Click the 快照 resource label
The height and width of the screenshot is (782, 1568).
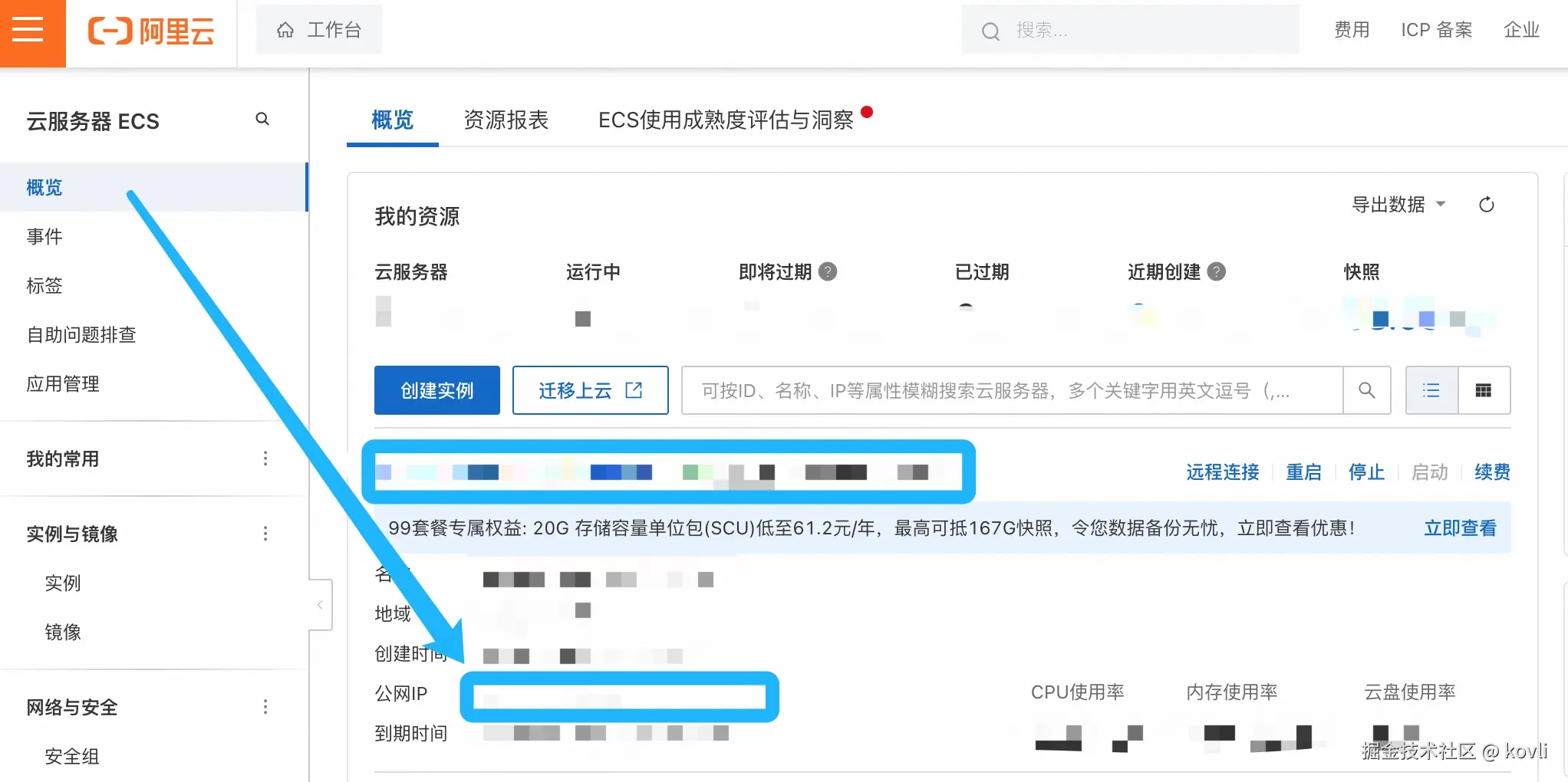1362,271
